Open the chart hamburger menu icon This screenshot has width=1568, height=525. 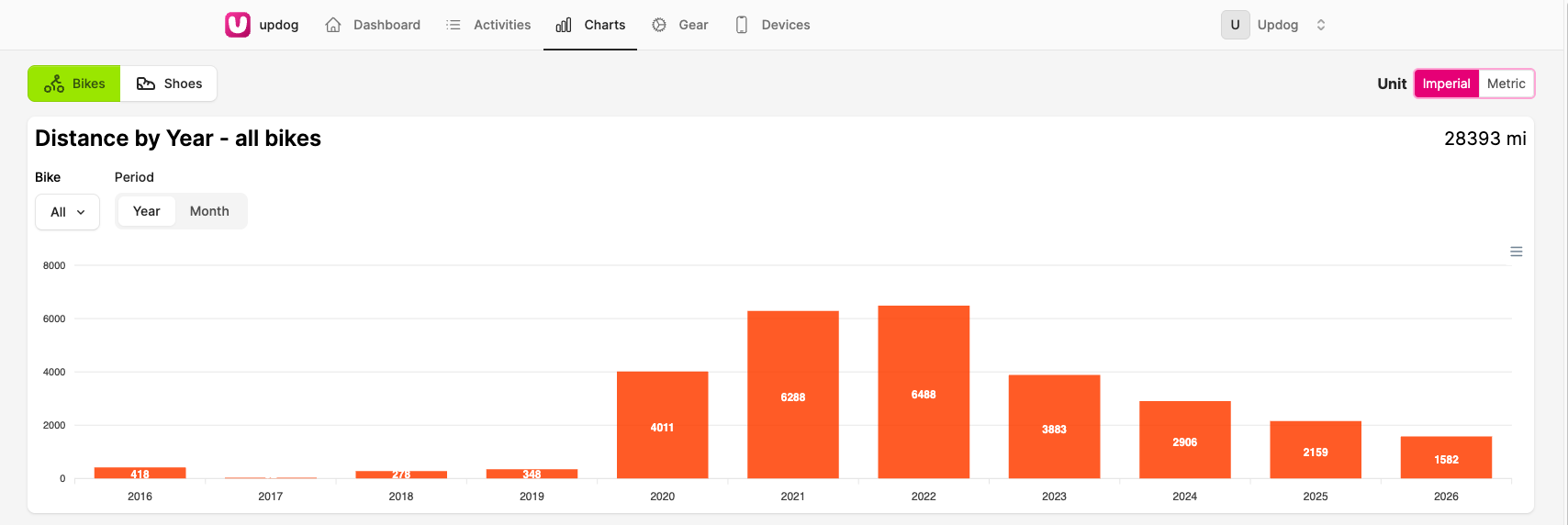point(1517,251)
